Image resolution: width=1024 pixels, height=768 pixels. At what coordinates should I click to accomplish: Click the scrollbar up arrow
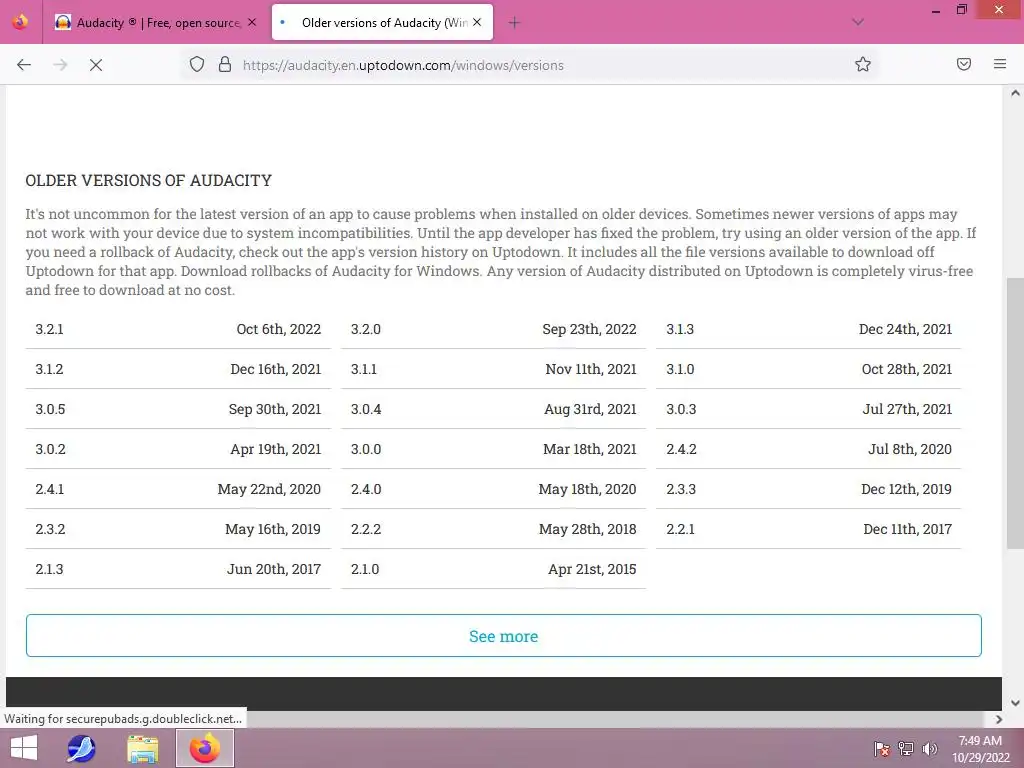(x=1015, y=93)
